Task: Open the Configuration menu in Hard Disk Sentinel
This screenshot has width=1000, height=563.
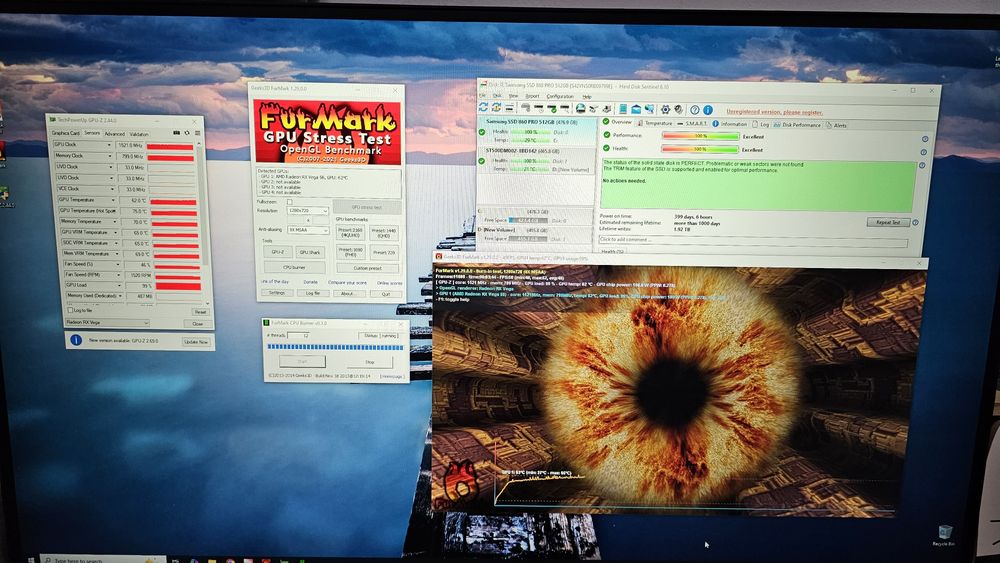Action: point(560,96)
